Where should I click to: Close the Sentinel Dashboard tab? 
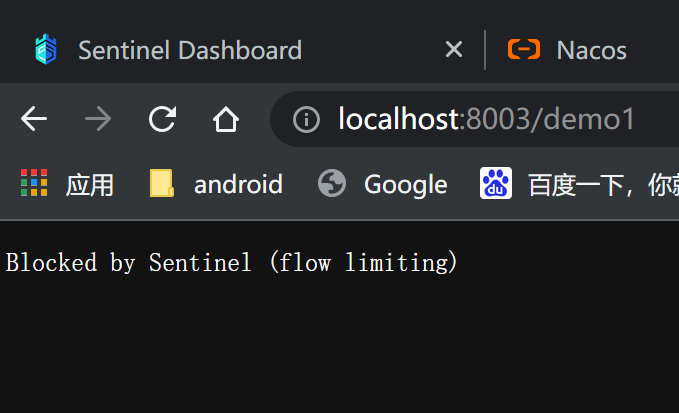point(454,49)
